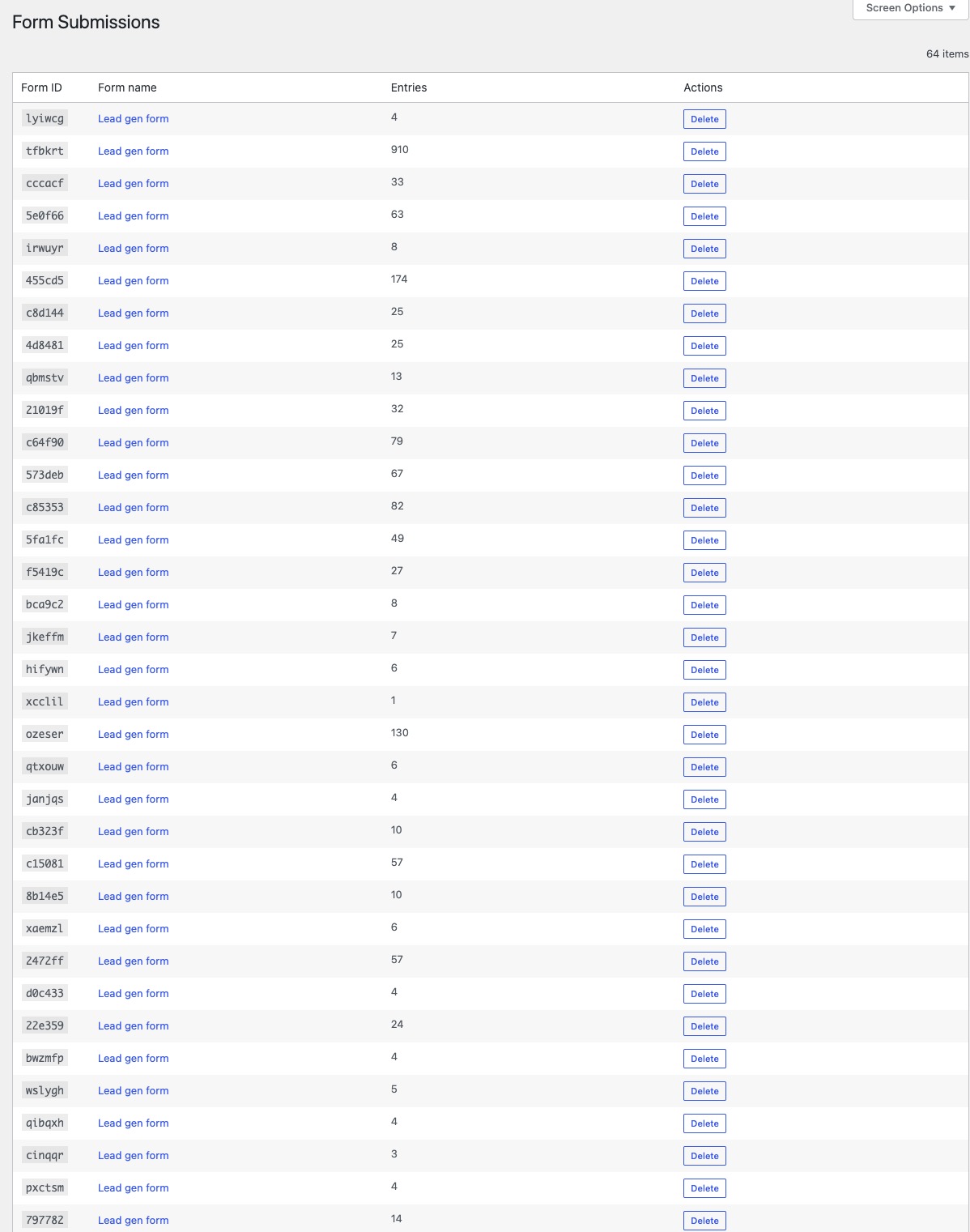Open Lead gen form for ID wslygh
970x1232 pixels.
[134, 1091]
